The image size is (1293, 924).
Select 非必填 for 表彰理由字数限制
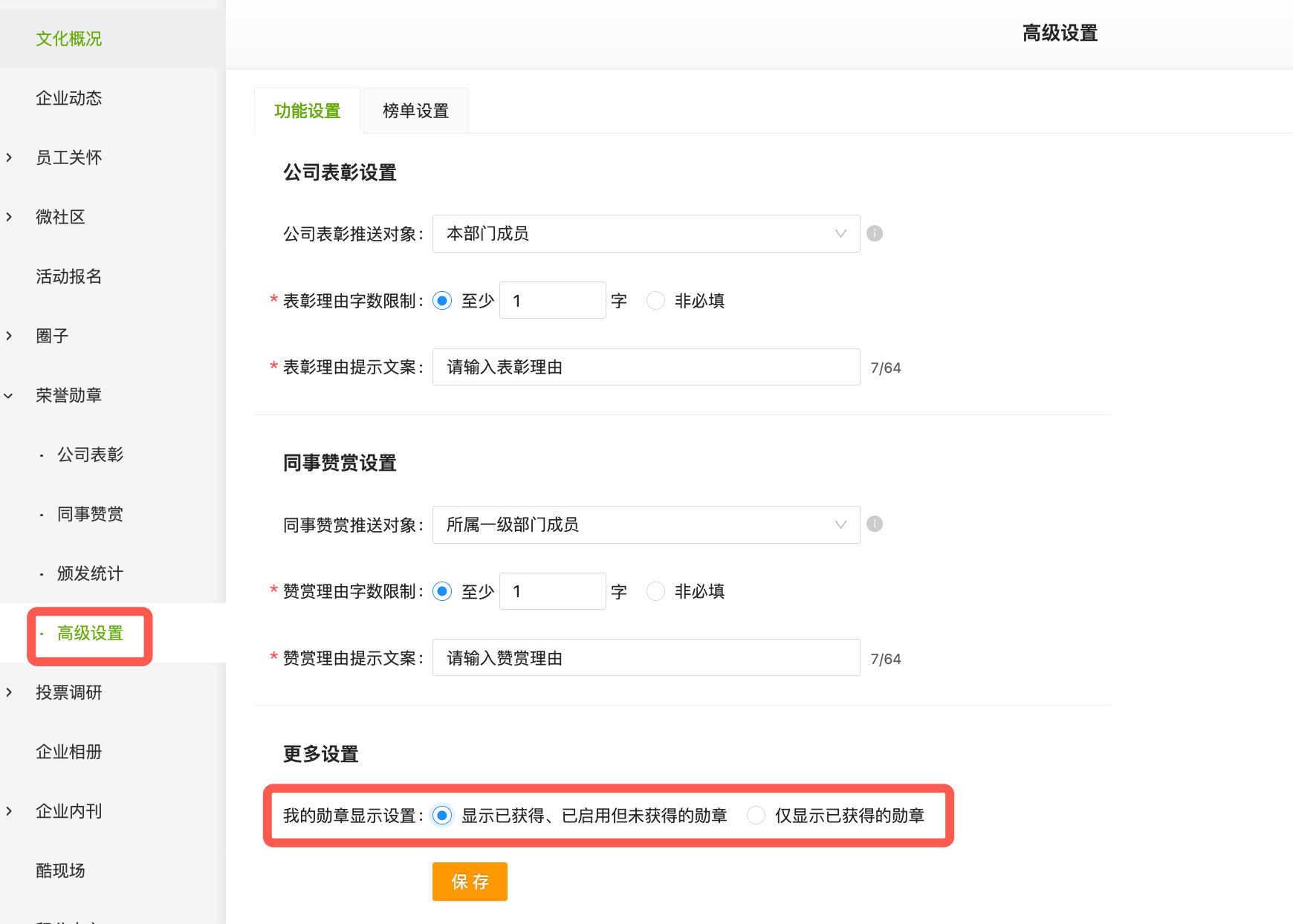pos(655,301)
